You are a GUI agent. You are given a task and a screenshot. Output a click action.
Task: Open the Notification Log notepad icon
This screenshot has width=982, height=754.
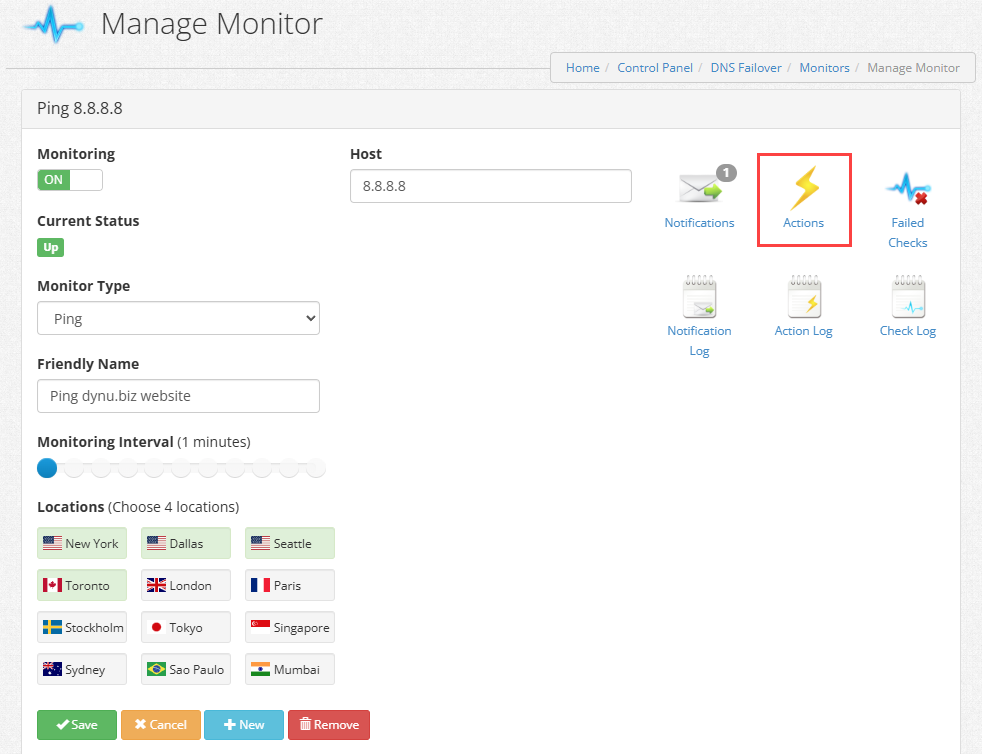pos(700,297)
